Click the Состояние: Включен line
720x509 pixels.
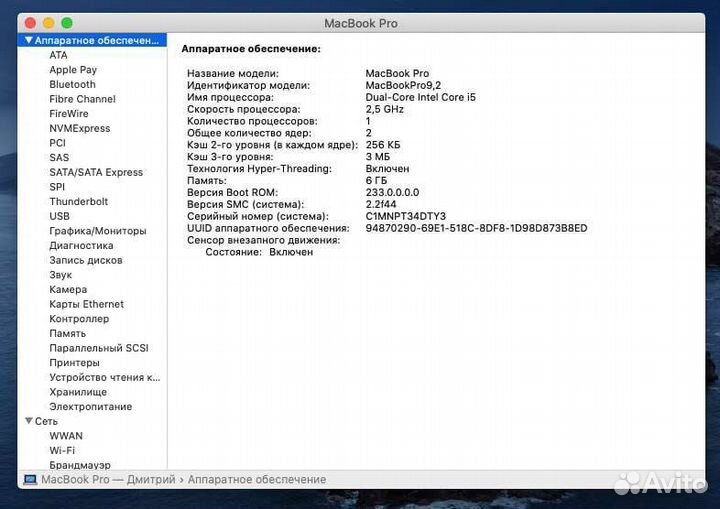click(259, 253)
